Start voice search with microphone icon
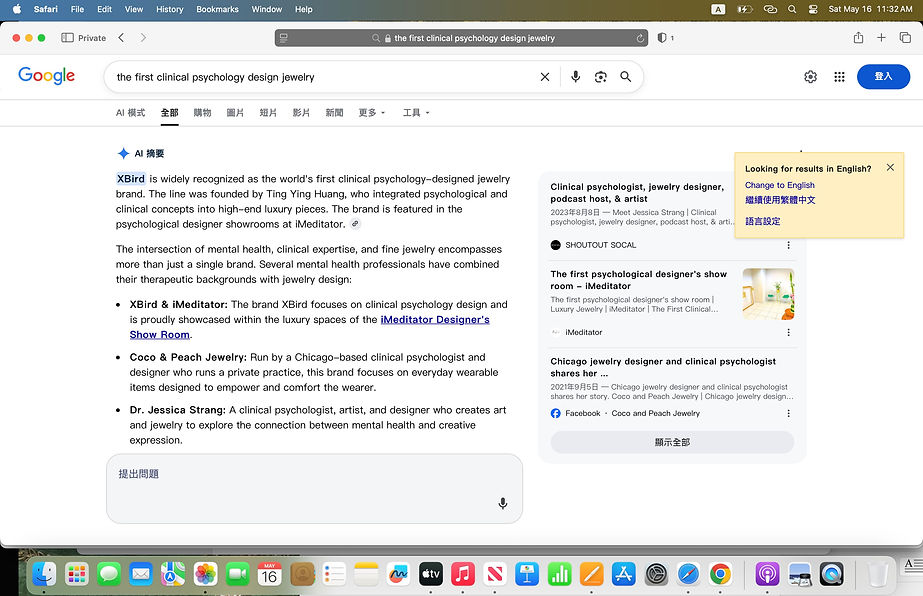Viewport: 923px width, 596px height. coord(576,77)
